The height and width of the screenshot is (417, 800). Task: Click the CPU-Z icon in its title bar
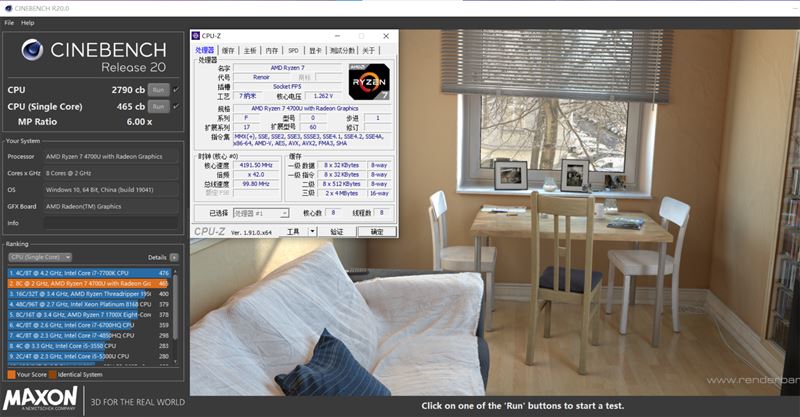(x=195, y=36)
